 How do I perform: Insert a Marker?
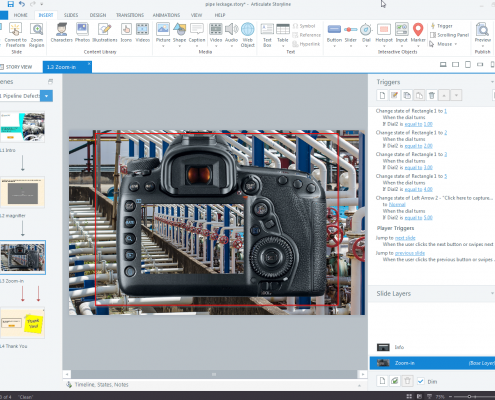click(418, 35)
